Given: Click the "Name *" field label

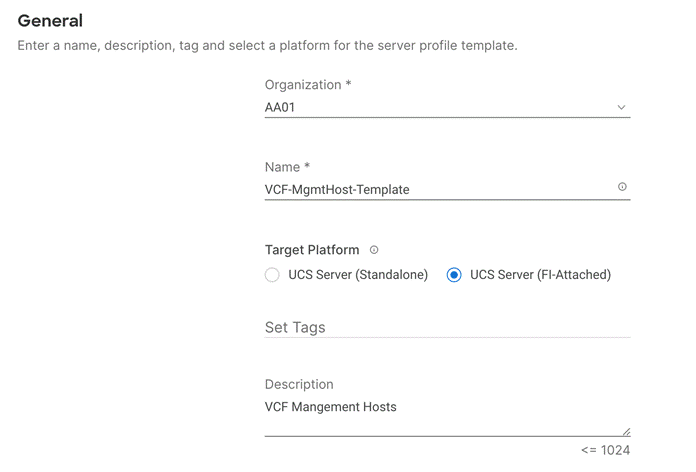Looking at the screenshot, I should (288, 167).
